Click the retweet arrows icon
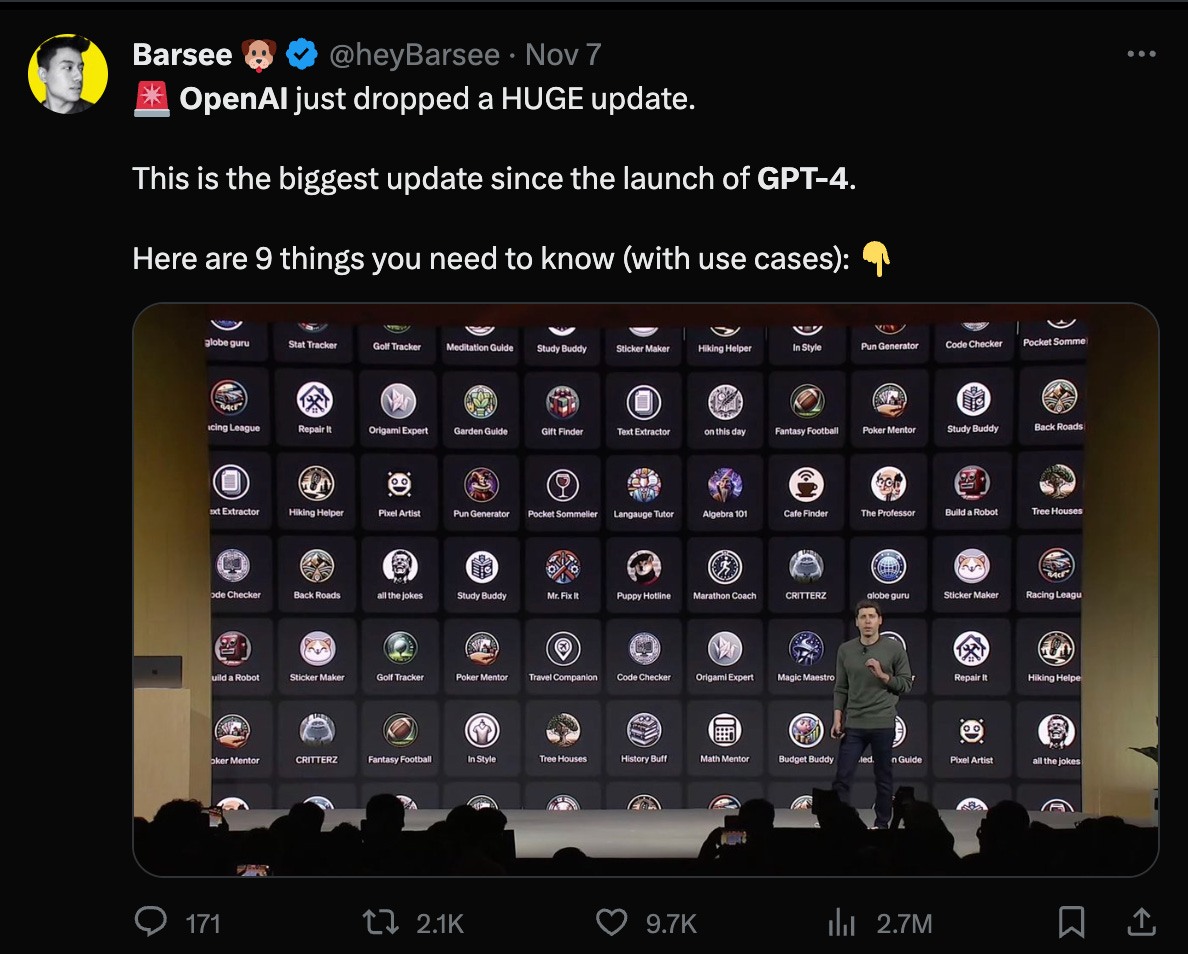 tap(380, 923)
